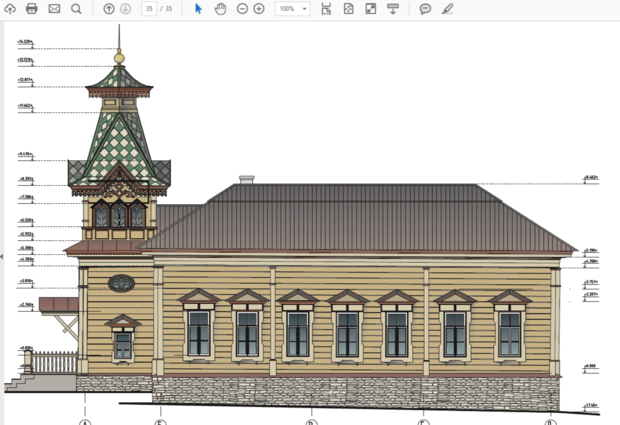Click the fit page view icon
Screen dimensions: 620x425
[x=348, y=8]
